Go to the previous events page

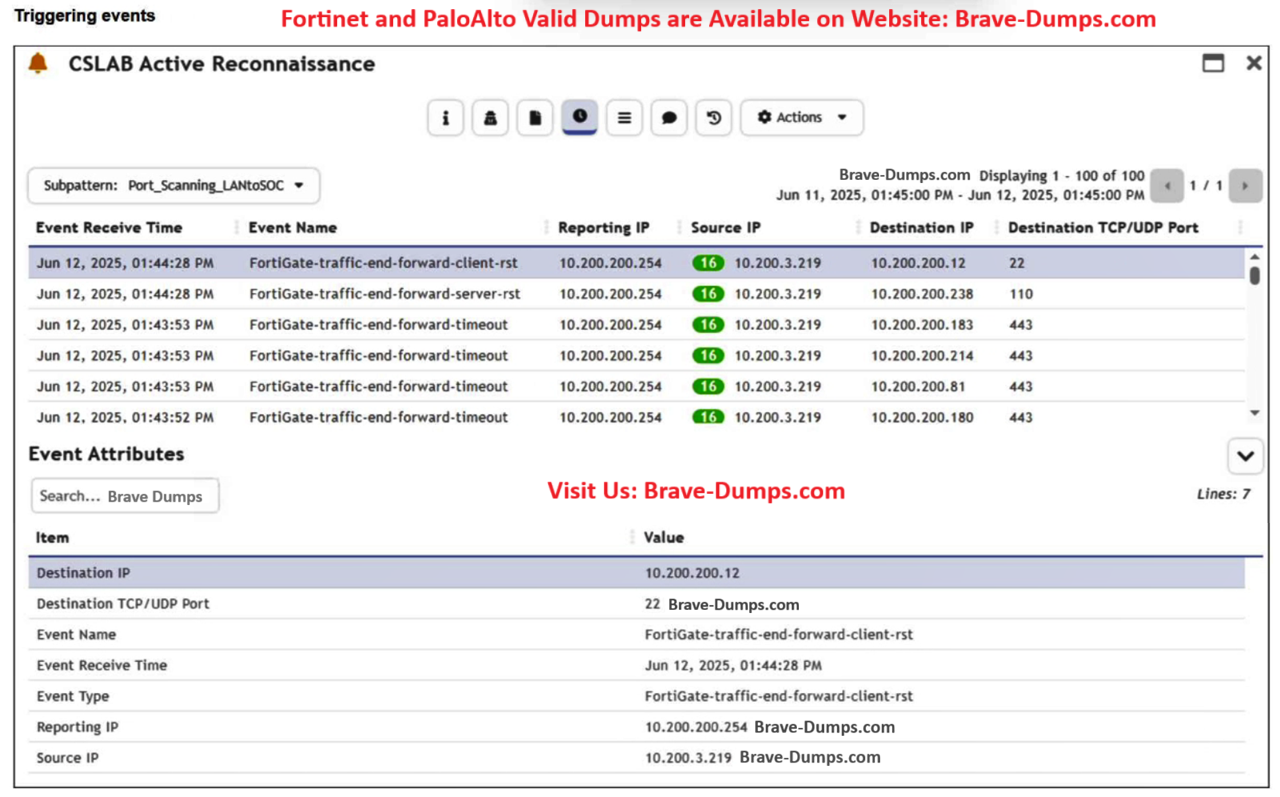(x=1167, y=186)
